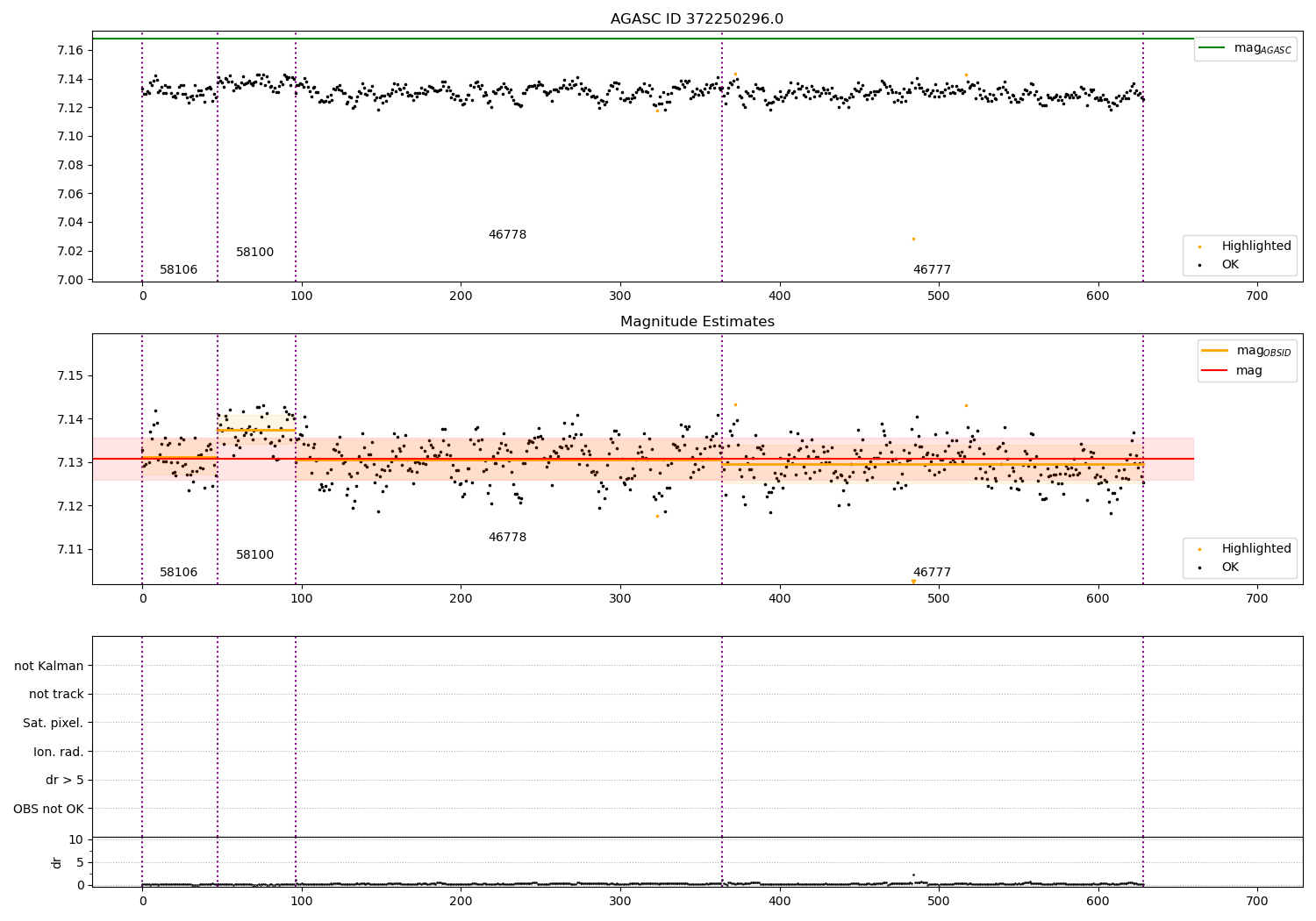Click obsid label 46777 in the Magnitude Estimates plot
Screen dimensions: 1316x921
coord(932,573)
